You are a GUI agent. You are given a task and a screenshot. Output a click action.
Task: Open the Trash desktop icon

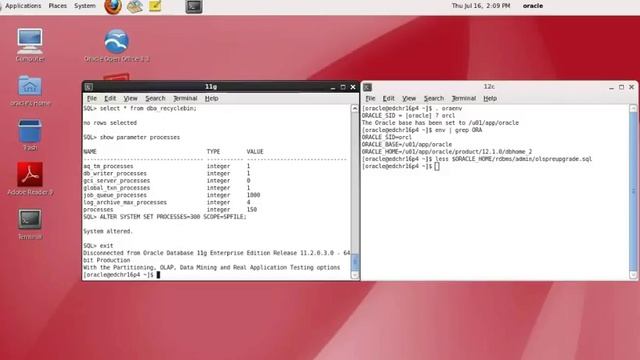click(30, 135)
